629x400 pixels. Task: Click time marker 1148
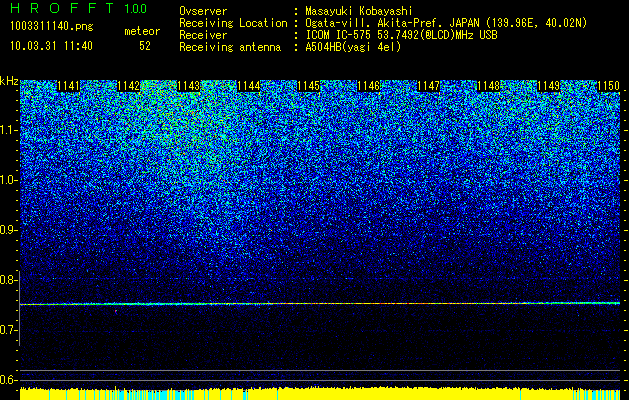(489, 86)
